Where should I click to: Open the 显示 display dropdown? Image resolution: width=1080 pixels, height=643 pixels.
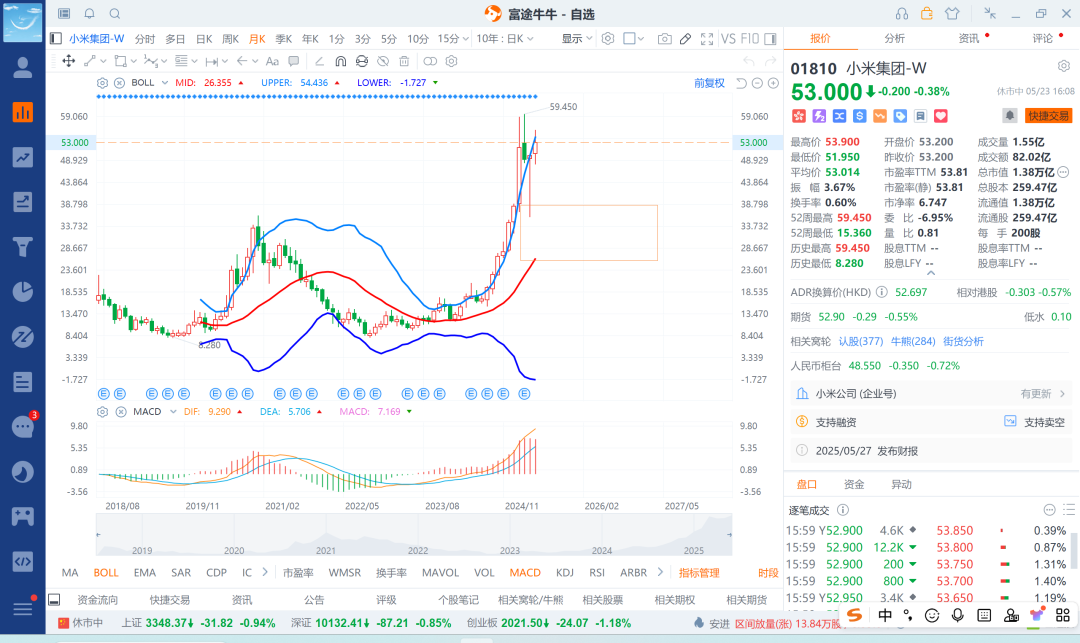pos(577,39)
